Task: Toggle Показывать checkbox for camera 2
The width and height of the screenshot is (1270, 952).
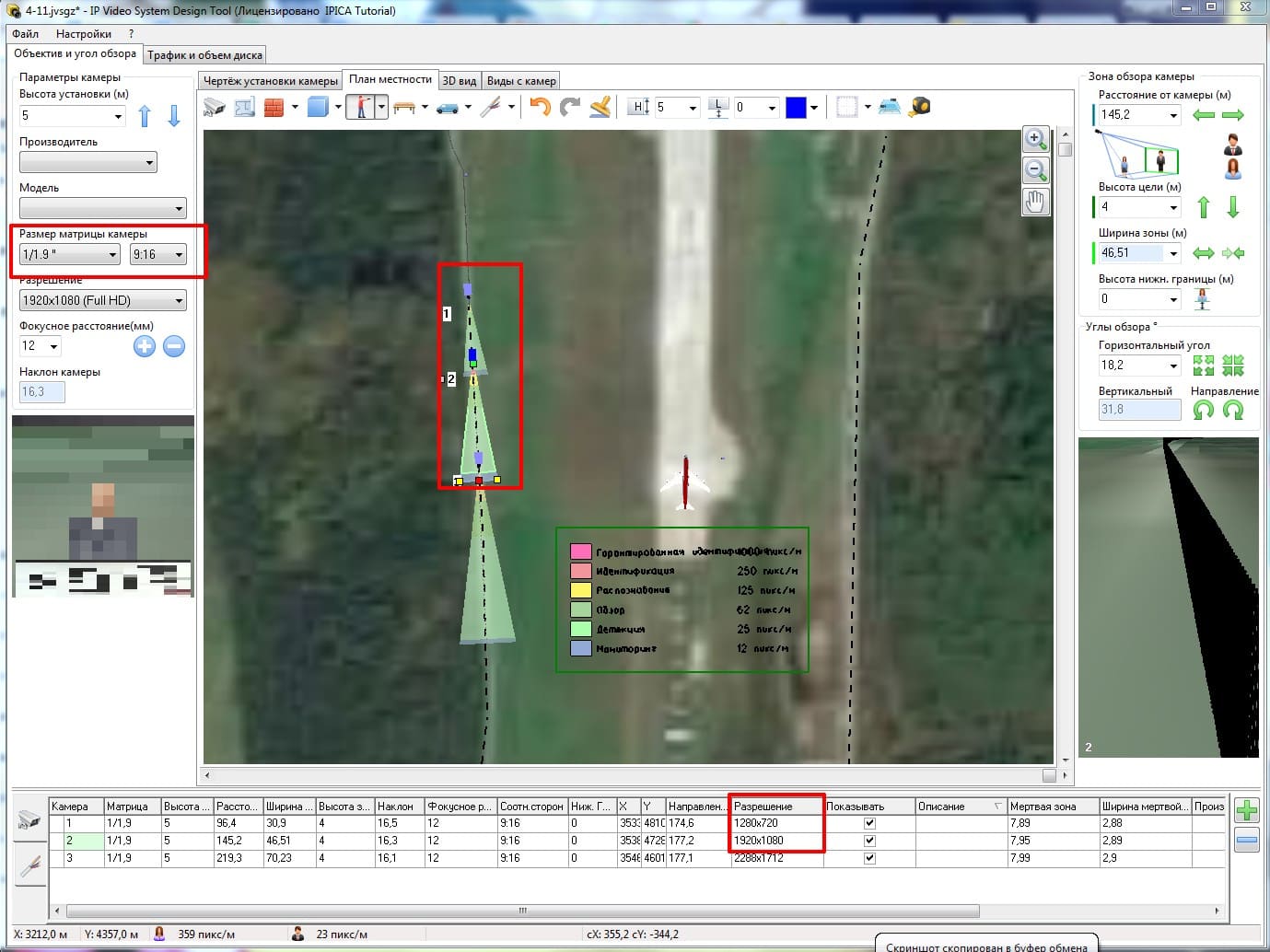Action: tap(869, 841)
